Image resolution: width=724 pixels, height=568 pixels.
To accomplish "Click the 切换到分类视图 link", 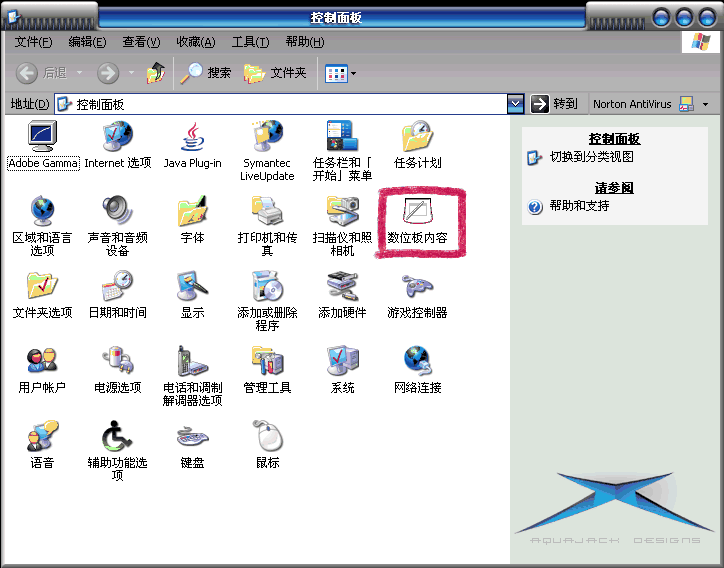I will coord(591,157).
